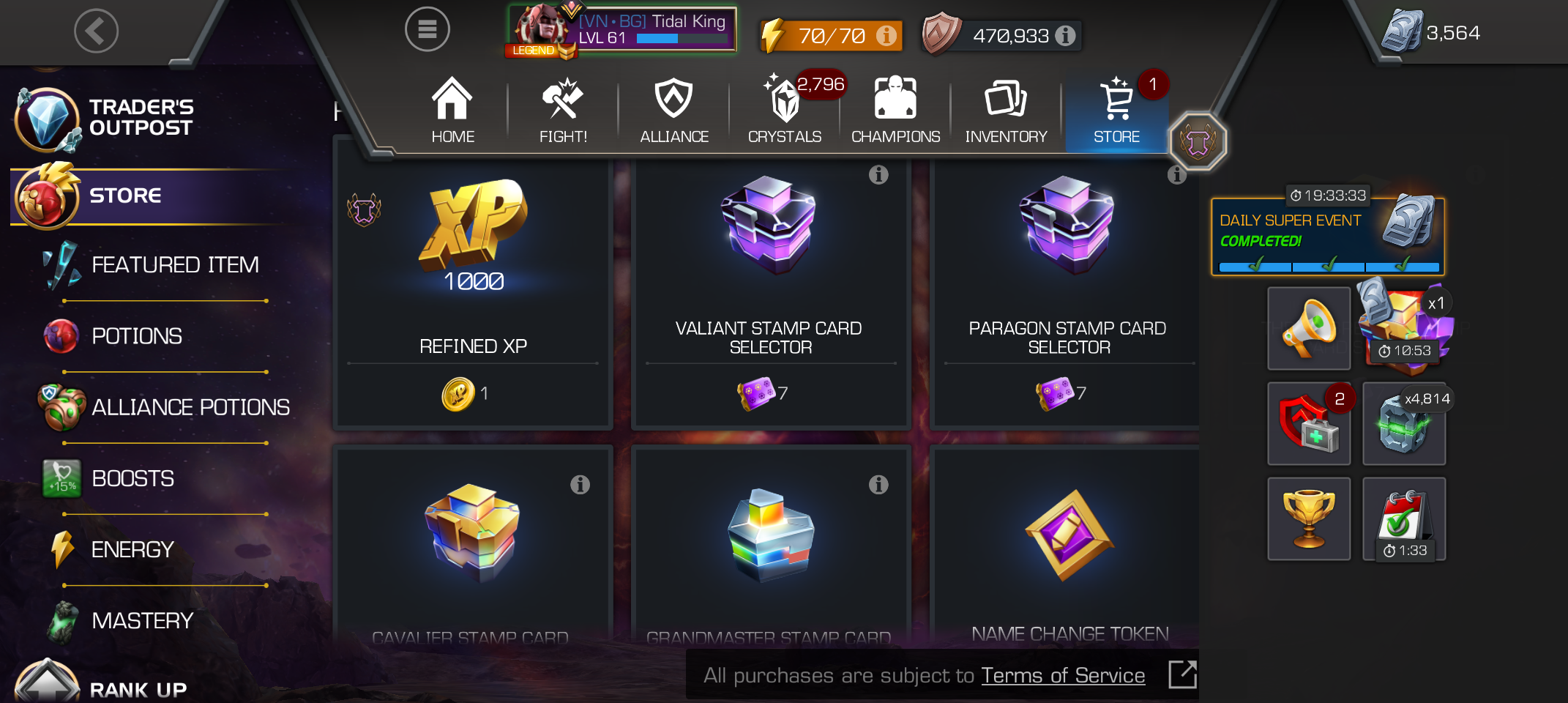Show info for Valiant Stamp Card Selector

(x=878, y=175)
